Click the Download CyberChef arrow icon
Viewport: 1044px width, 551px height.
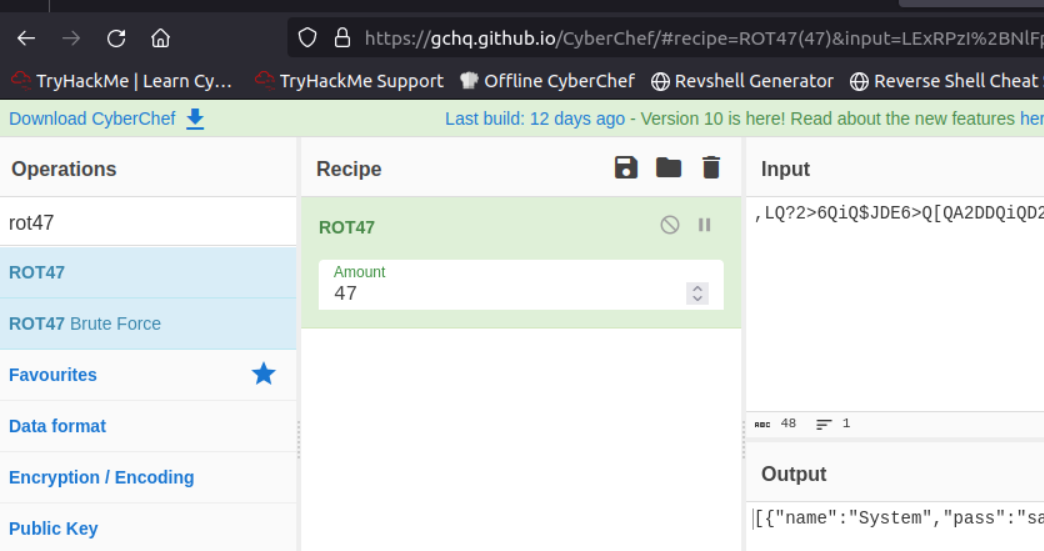(195, 119)
